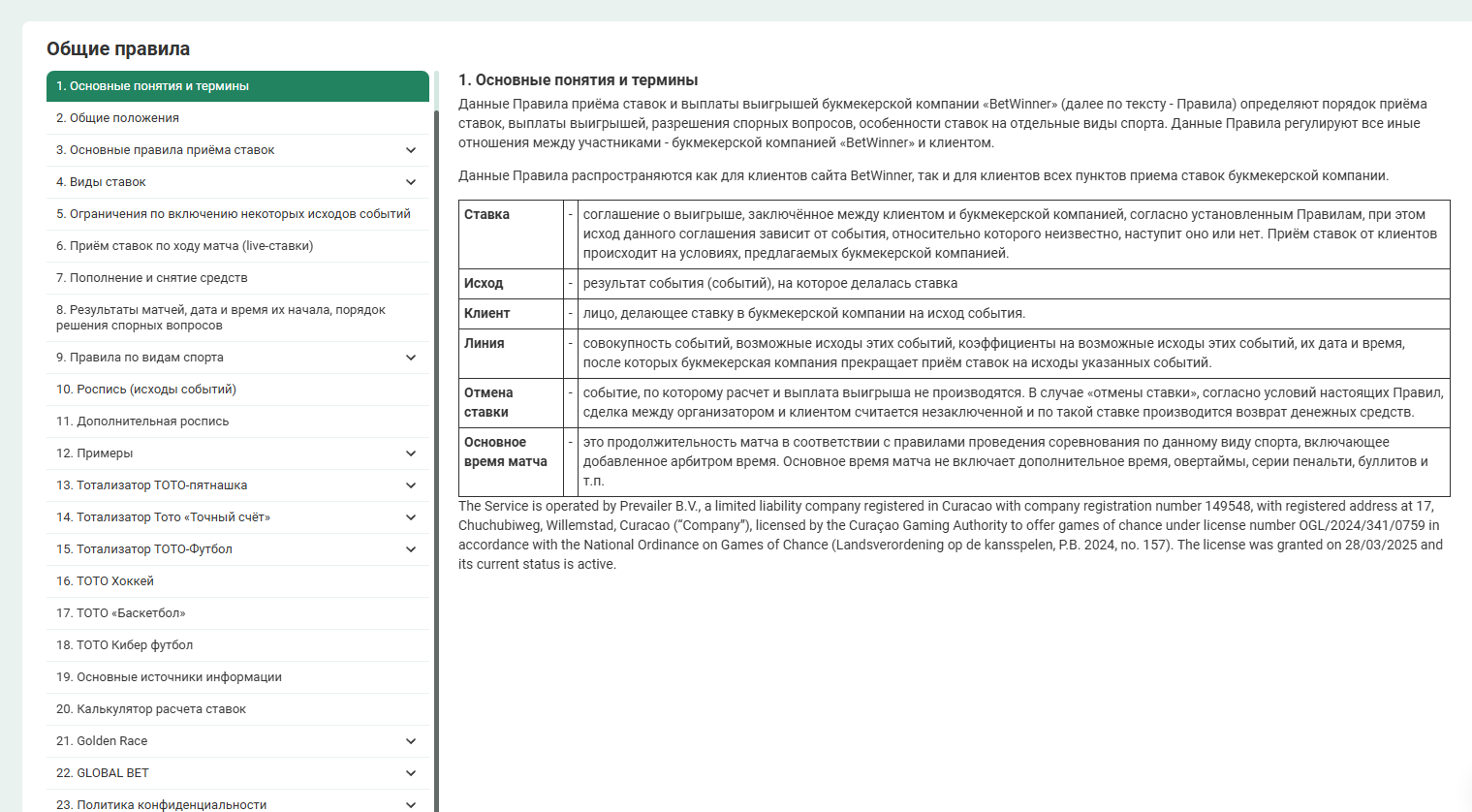Image resolution: width=1472 pixels, height=812 pixels.
Task: Expand section 22 GLOBAL BET chevron
Action: 411,773
